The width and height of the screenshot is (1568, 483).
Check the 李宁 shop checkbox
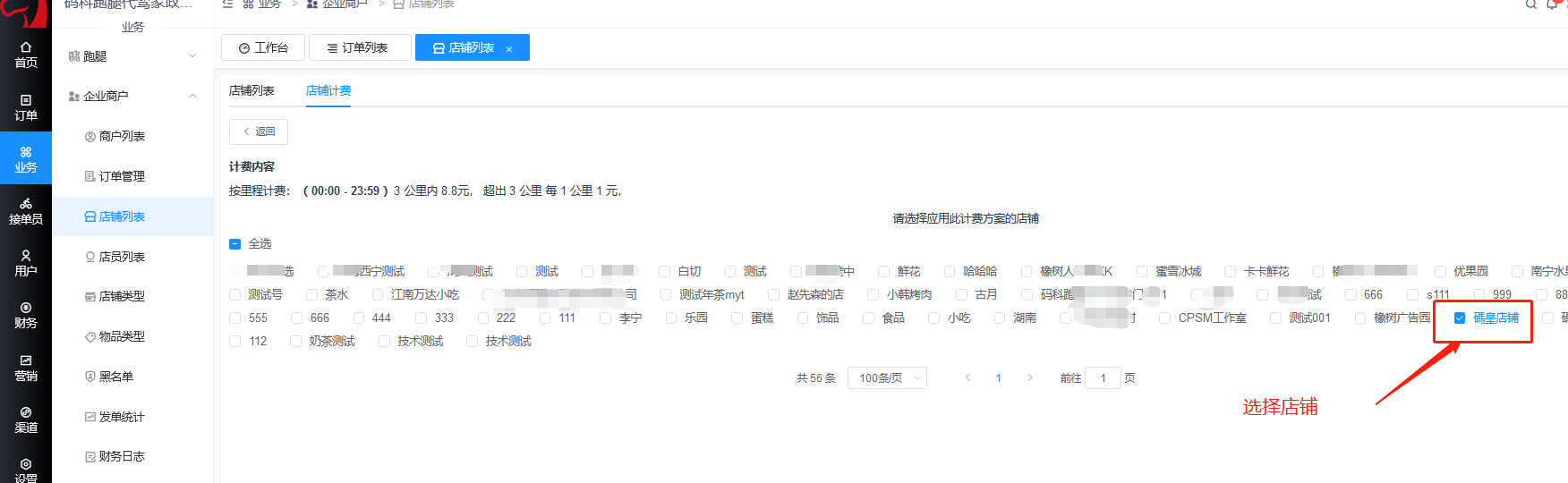point(606,318)
